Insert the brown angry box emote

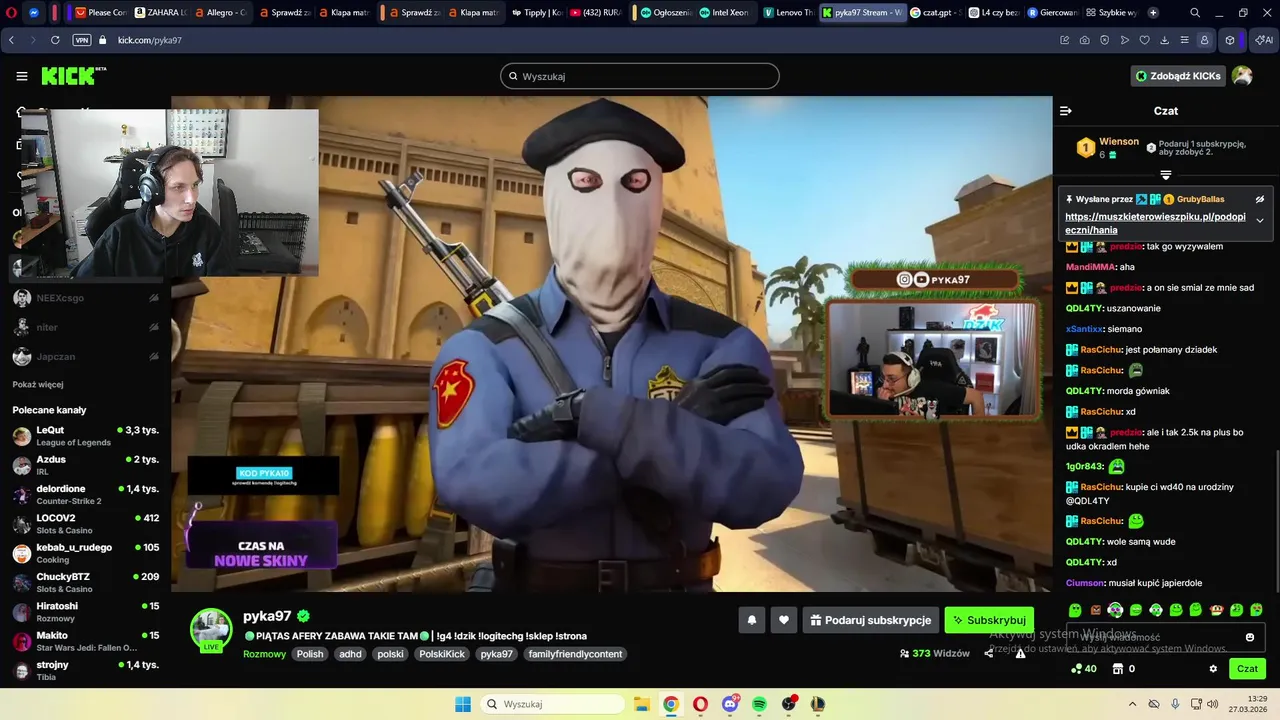click(x=1095, y=610)
